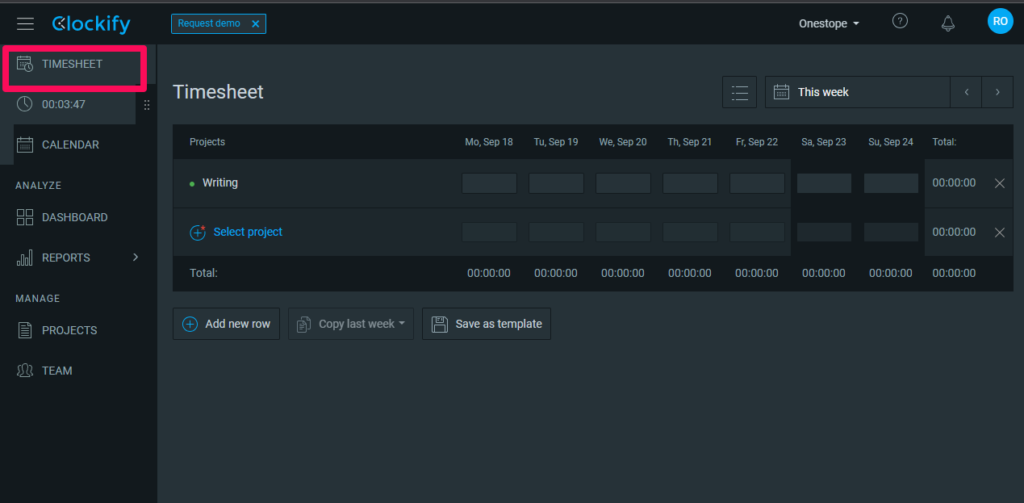
Task: Open the notifications bell
Action: (x=948, y=24)
